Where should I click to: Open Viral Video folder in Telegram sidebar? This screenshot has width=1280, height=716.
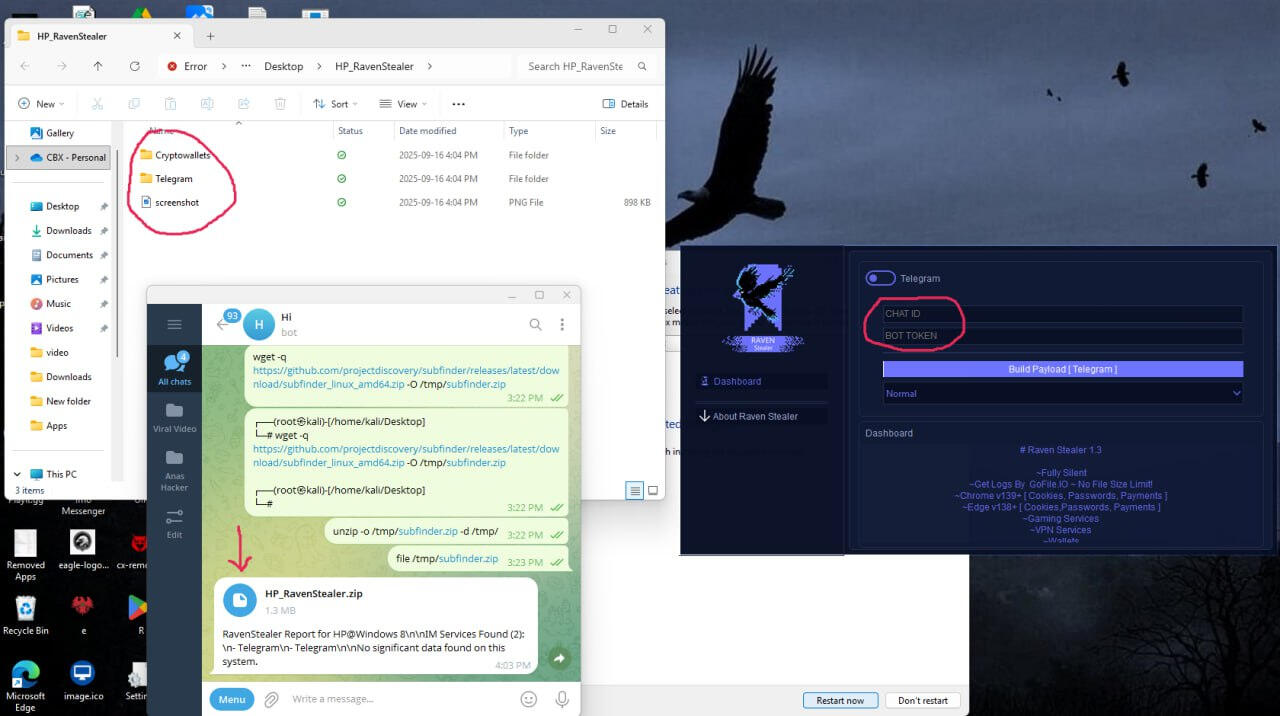pos(174,417)
